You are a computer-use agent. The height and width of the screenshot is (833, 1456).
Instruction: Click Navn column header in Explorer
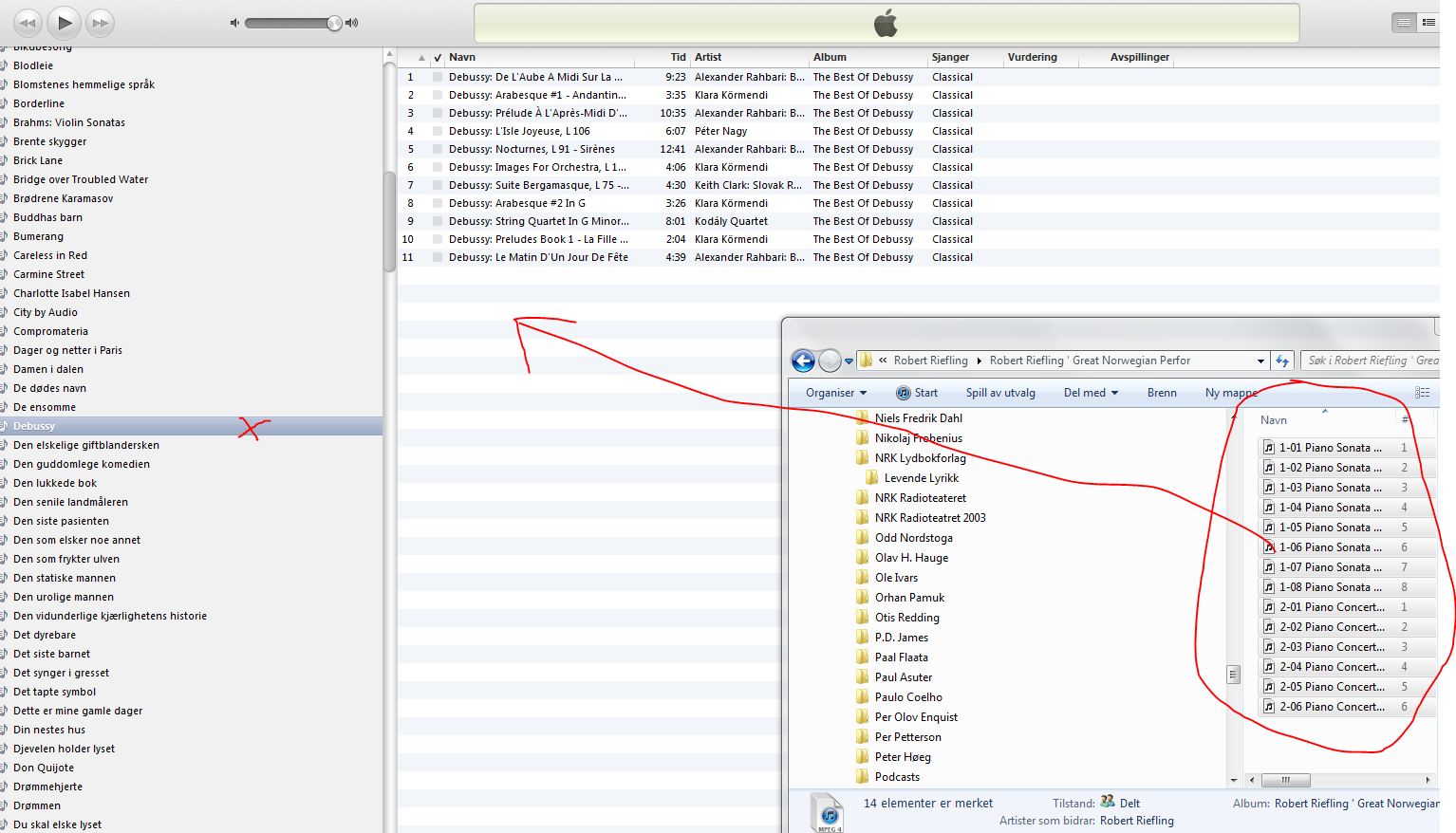1274,420
